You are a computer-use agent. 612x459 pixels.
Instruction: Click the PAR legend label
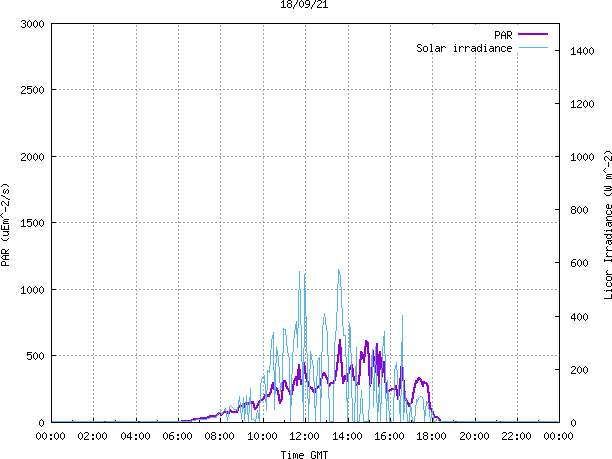[x=503, y=35]
